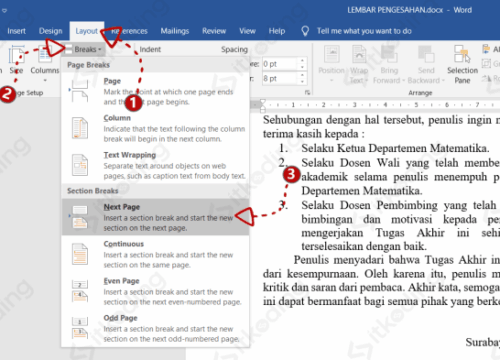Click the Send Backward icon
The image size is (500, 360).
[426, 54]
